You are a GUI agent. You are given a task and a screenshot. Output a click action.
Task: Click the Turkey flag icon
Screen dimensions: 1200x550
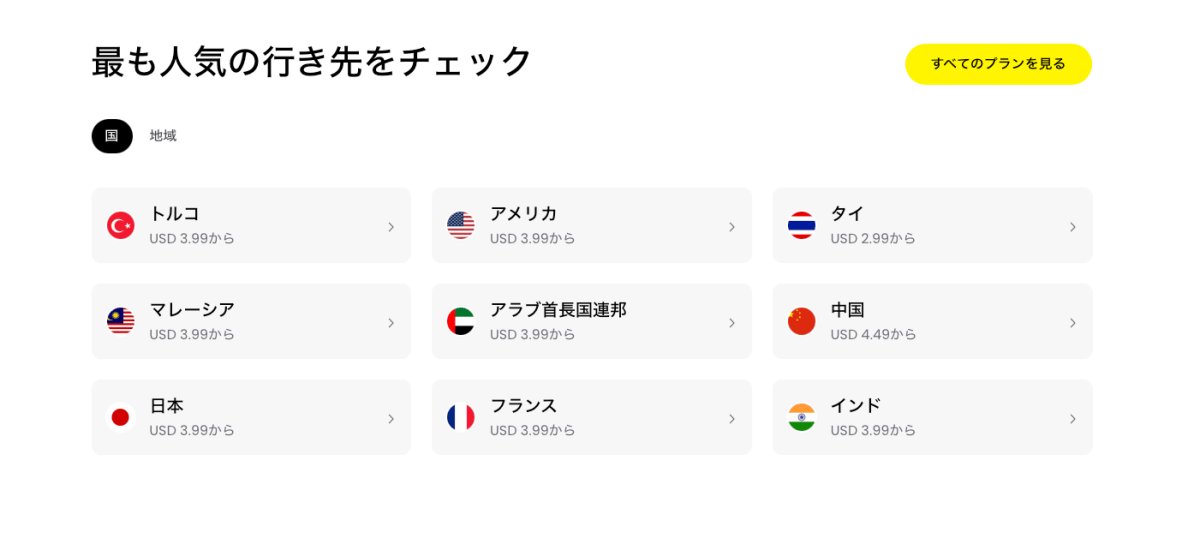coord(121,225)
